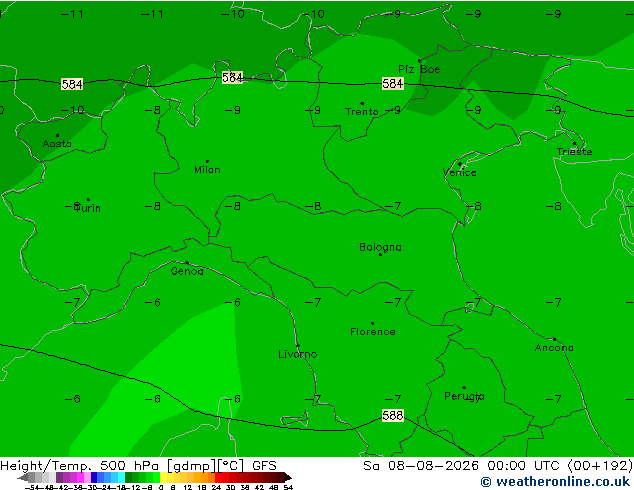The image size is (634, 490).
Task: Click the magenta swatch in the color legend
Action: (x=80, y=477)
